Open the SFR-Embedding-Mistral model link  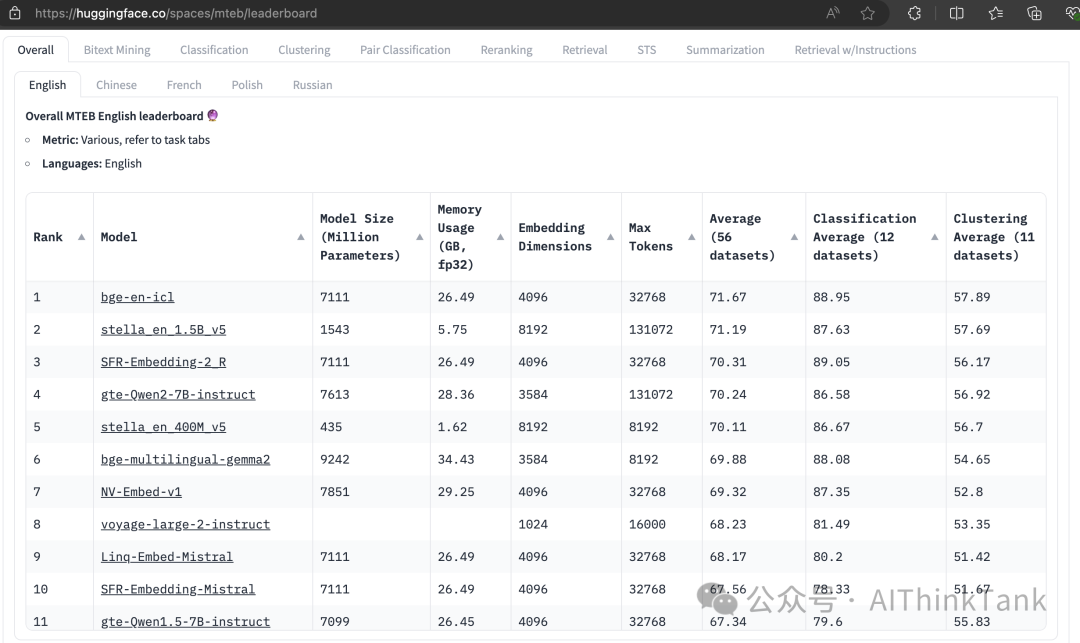(178, 589)
